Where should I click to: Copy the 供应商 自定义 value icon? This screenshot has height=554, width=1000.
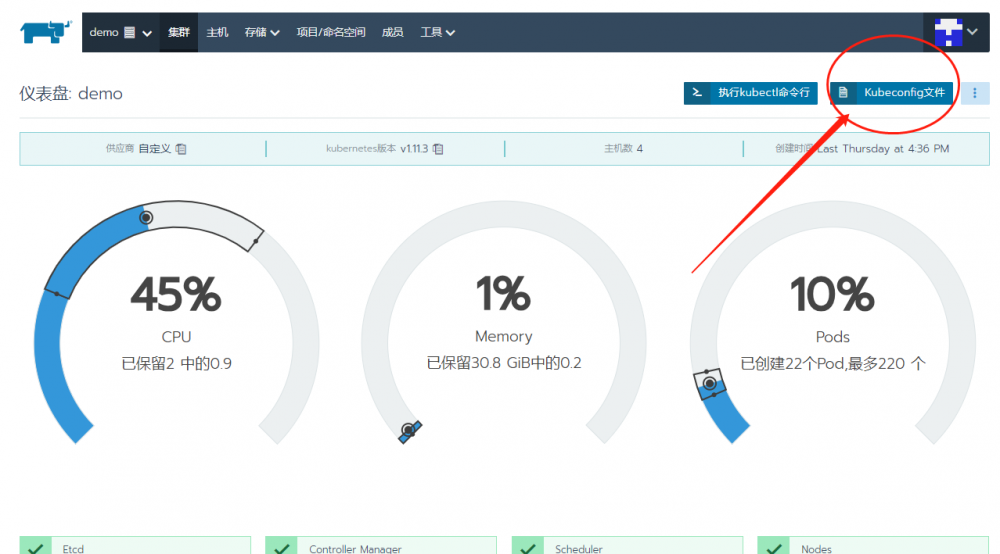click(x=181, y=149)
